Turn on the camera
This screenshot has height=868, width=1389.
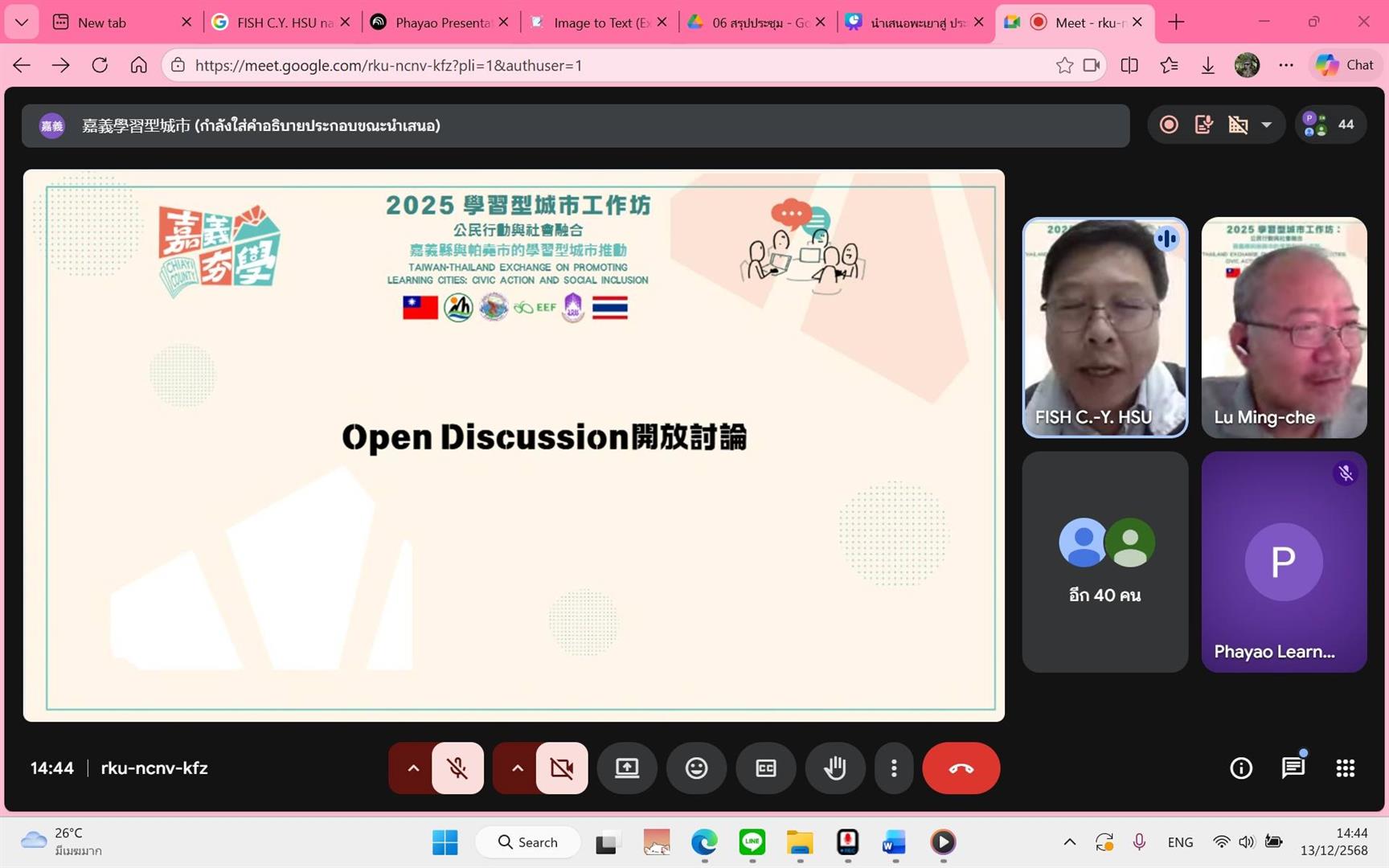(562, 768)
